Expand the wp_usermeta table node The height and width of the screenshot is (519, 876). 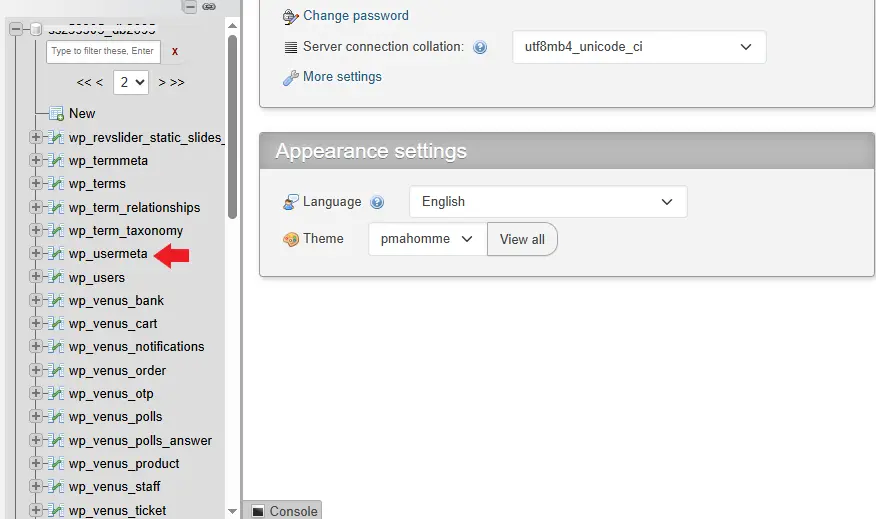[36, 254]
